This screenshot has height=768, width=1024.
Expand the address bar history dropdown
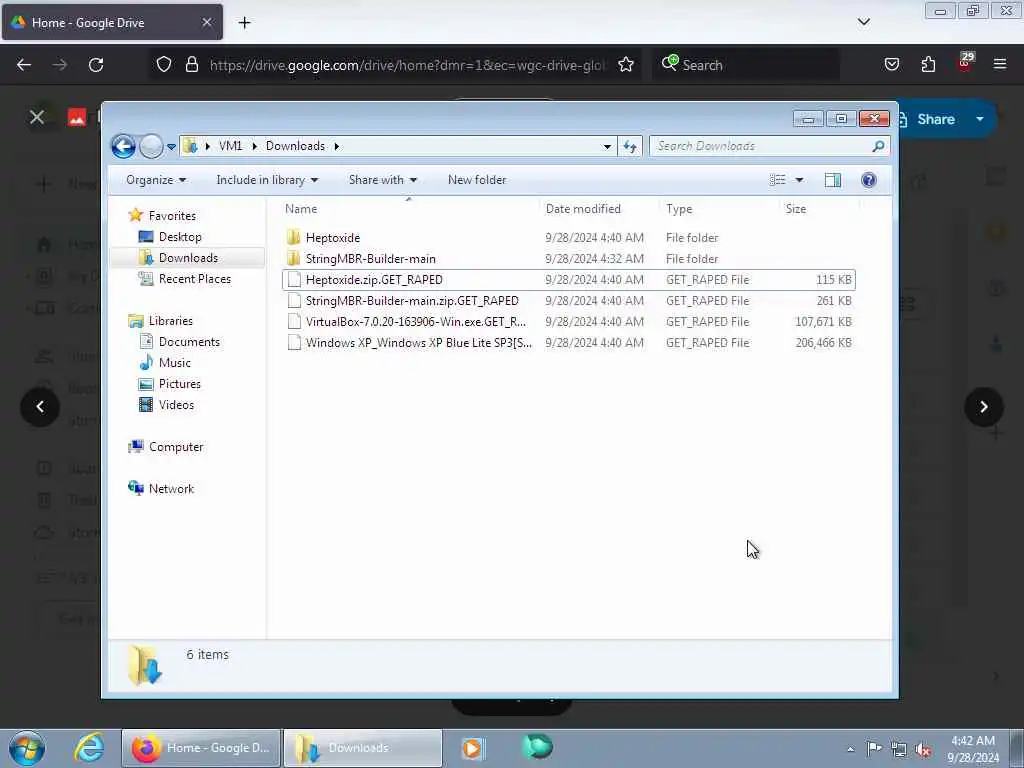[x=607, y=146]
